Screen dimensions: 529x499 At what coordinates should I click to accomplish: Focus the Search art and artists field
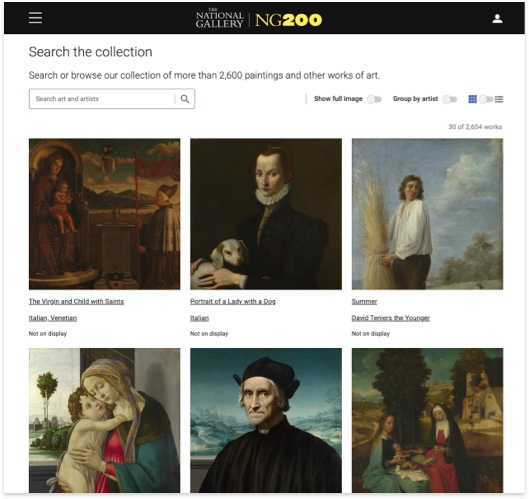pos(102,99)
